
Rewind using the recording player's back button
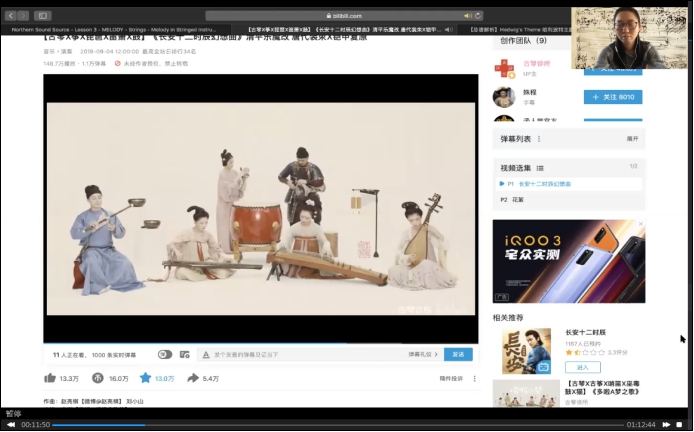(x=11, y=424)
